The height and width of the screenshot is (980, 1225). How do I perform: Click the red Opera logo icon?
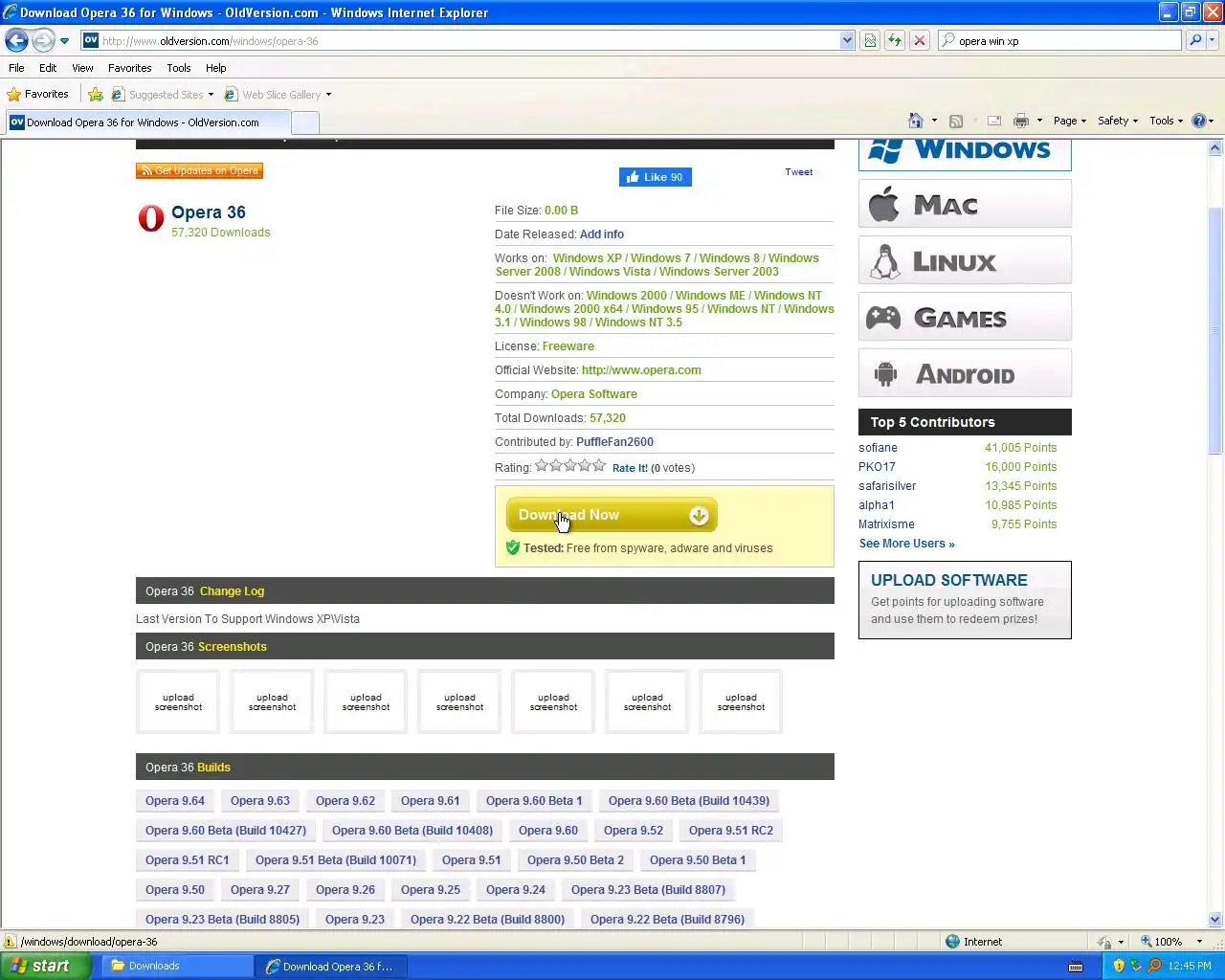tap(151, 218)
